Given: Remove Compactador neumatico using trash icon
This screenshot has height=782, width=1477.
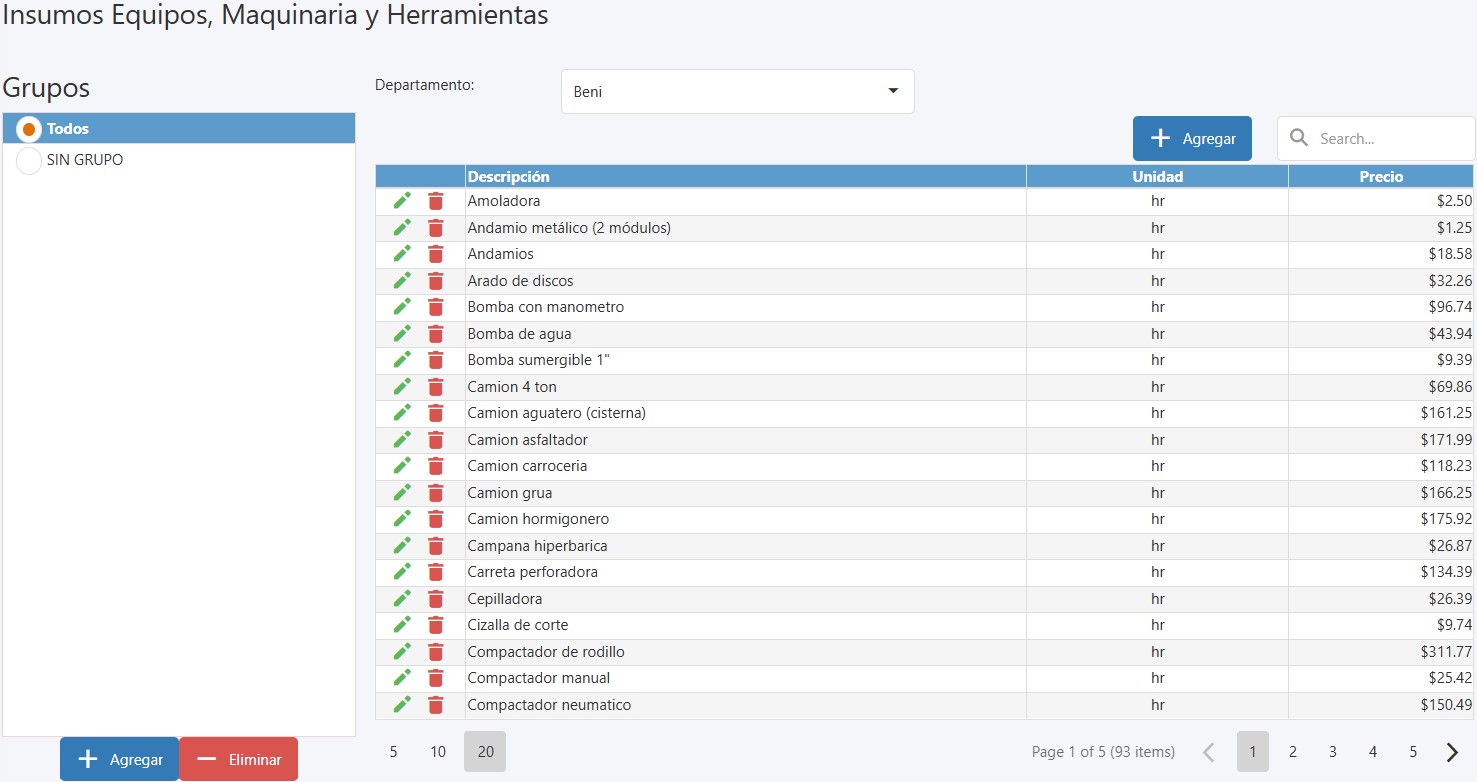Looking at the screenshot, I should tap(435, 705).
